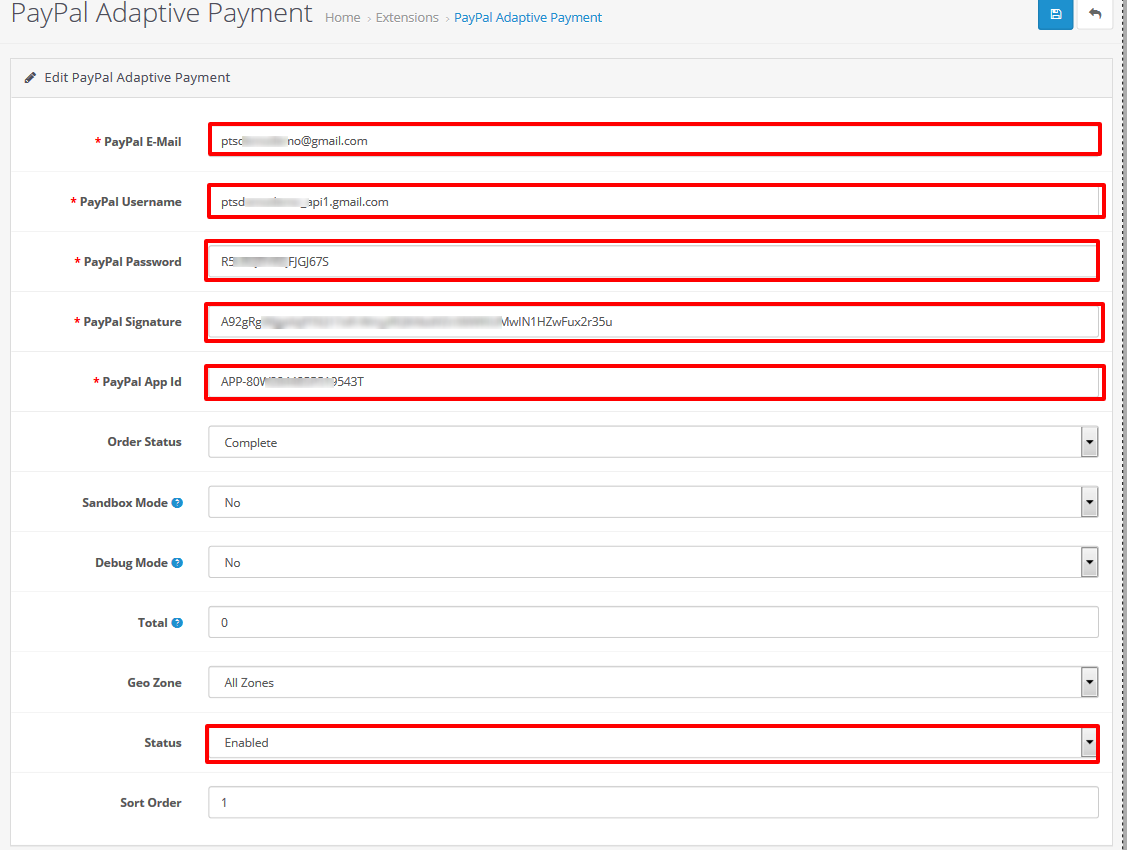
Task: Click the Sandbox Mode label
Action: [125, 503]
